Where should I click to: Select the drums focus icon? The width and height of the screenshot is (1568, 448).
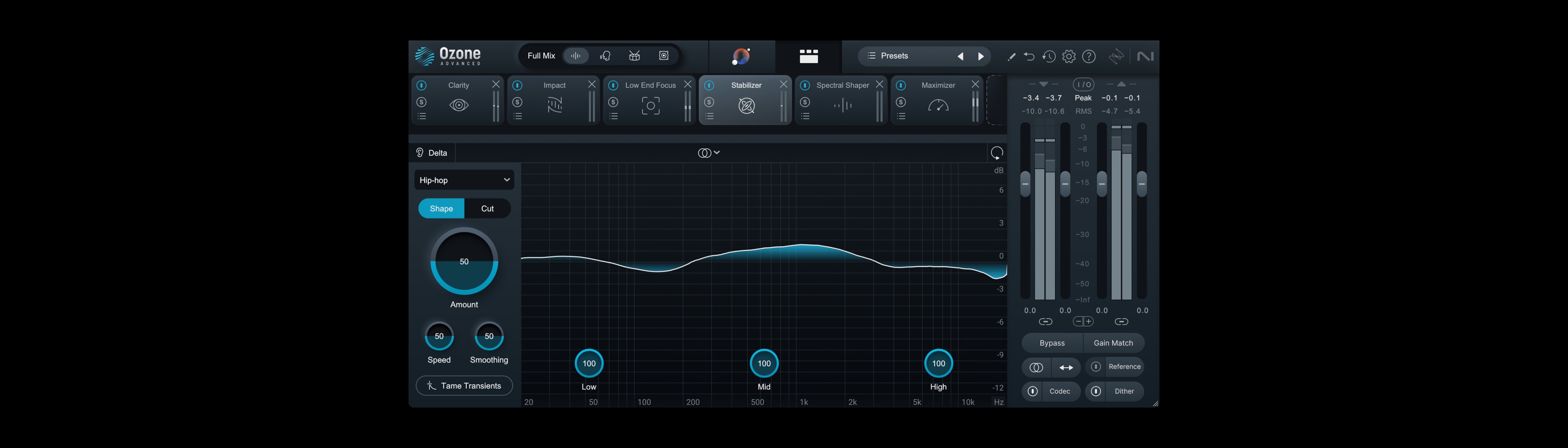click(634, 56)
